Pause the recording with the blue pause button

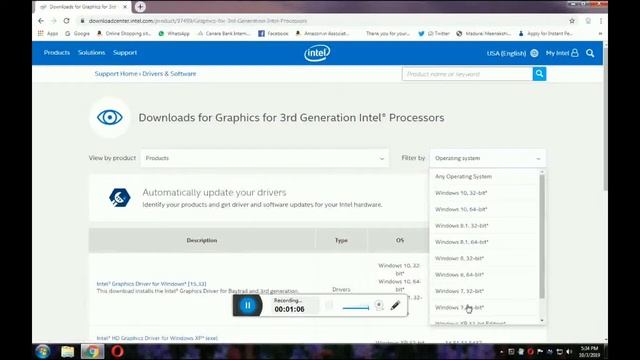pos(247,305)
